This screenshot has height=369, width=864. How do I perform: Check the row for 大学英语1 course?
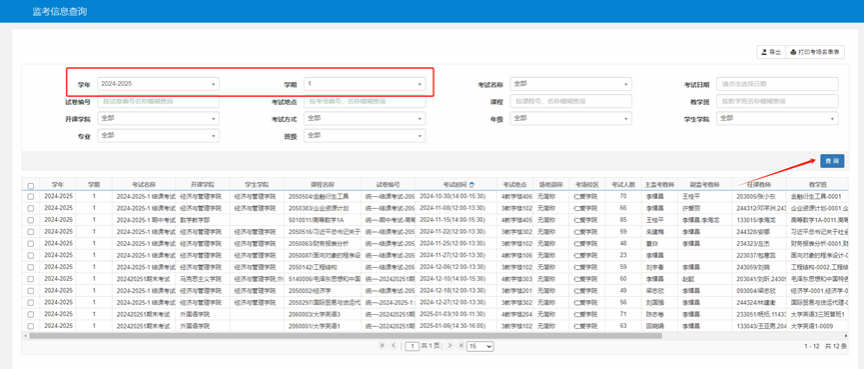pyautogui.click(x=30, y=326)
